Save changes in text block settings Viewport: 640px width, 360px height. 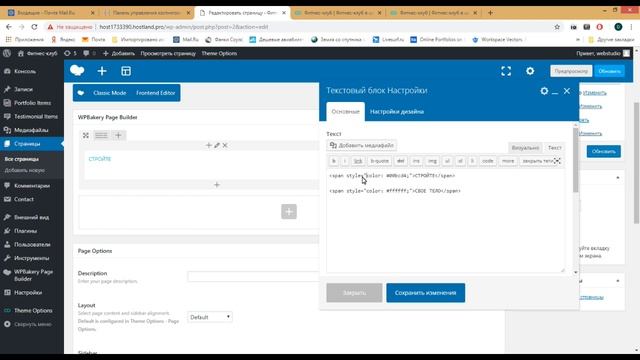pyautogui.click(x=425, y=293)
